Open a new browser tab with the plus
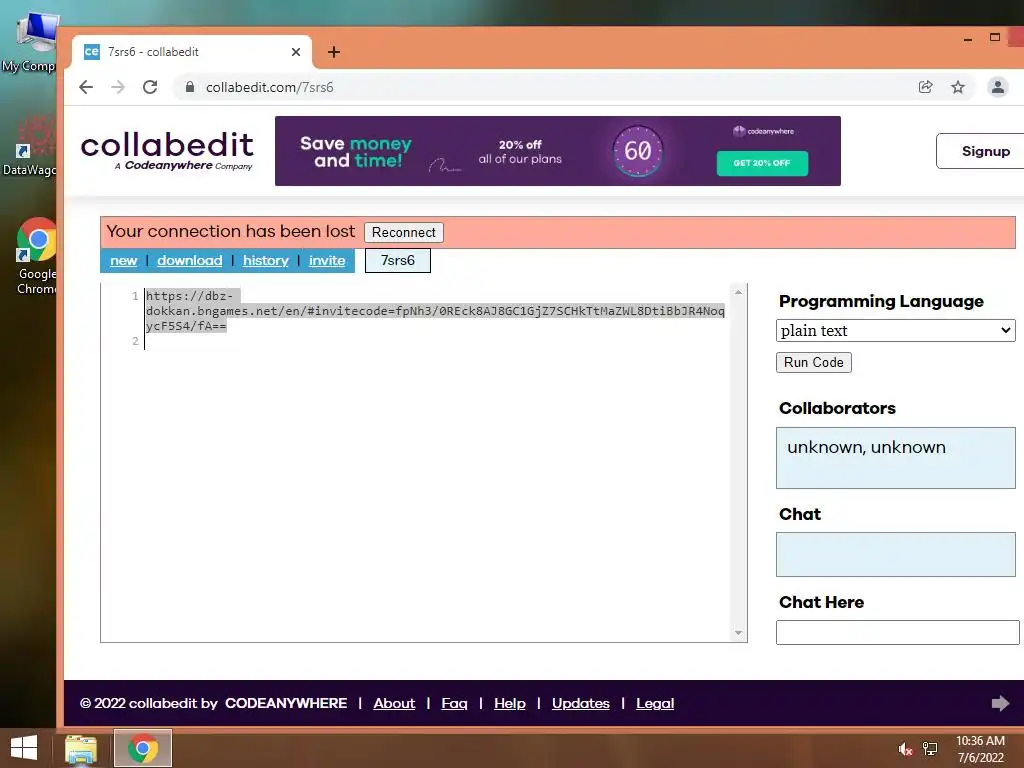 tap(334, 52)
